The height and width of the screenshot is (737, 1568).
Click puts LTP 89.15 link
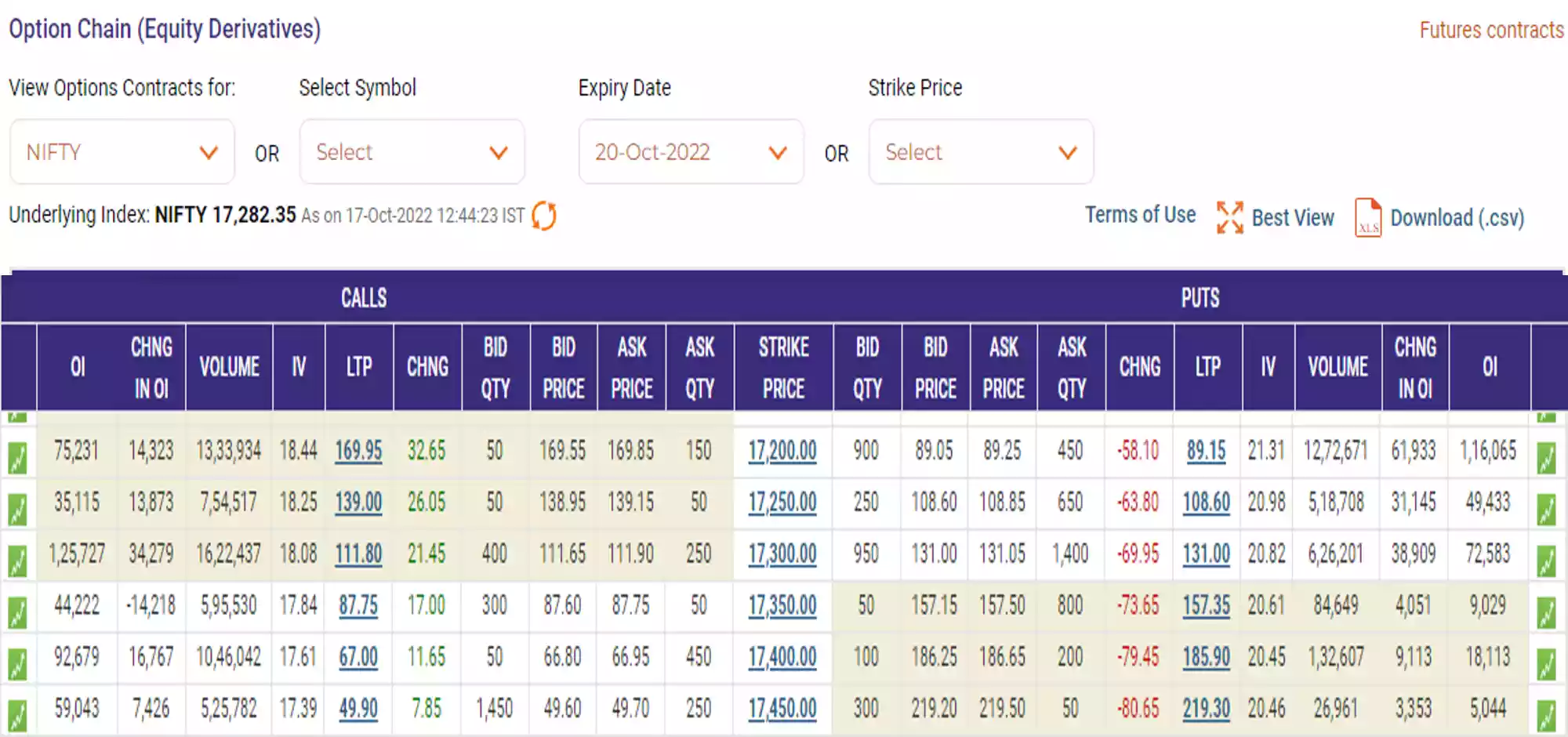coord(1206,451)
